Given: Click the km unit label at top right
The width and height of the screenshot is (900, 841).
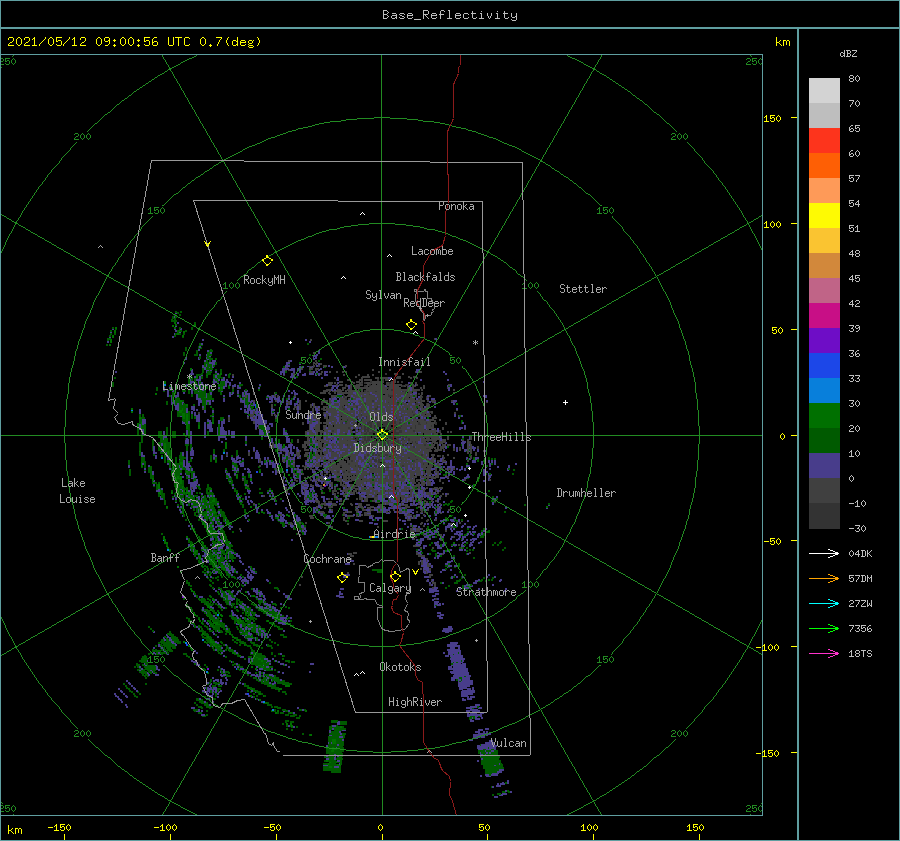Looking at the screenshot, I should coord(782,42).
